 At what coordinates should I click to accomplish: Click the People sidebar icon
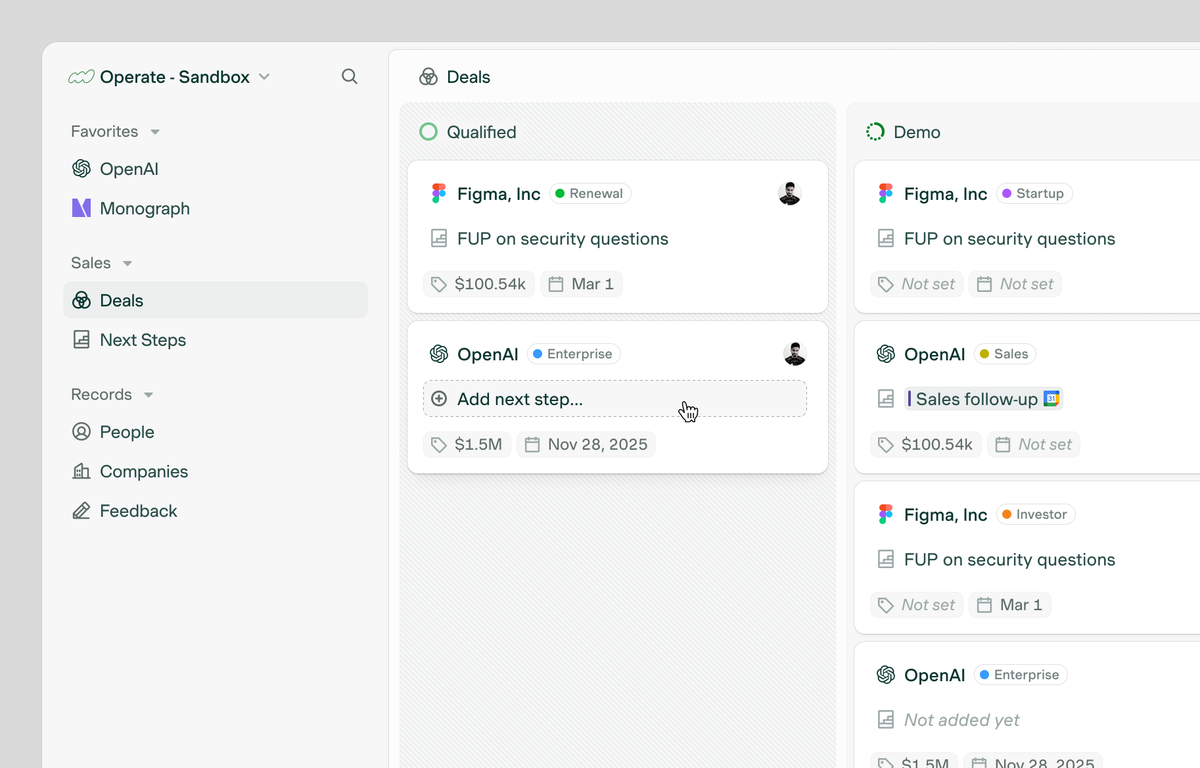(82, 432)
